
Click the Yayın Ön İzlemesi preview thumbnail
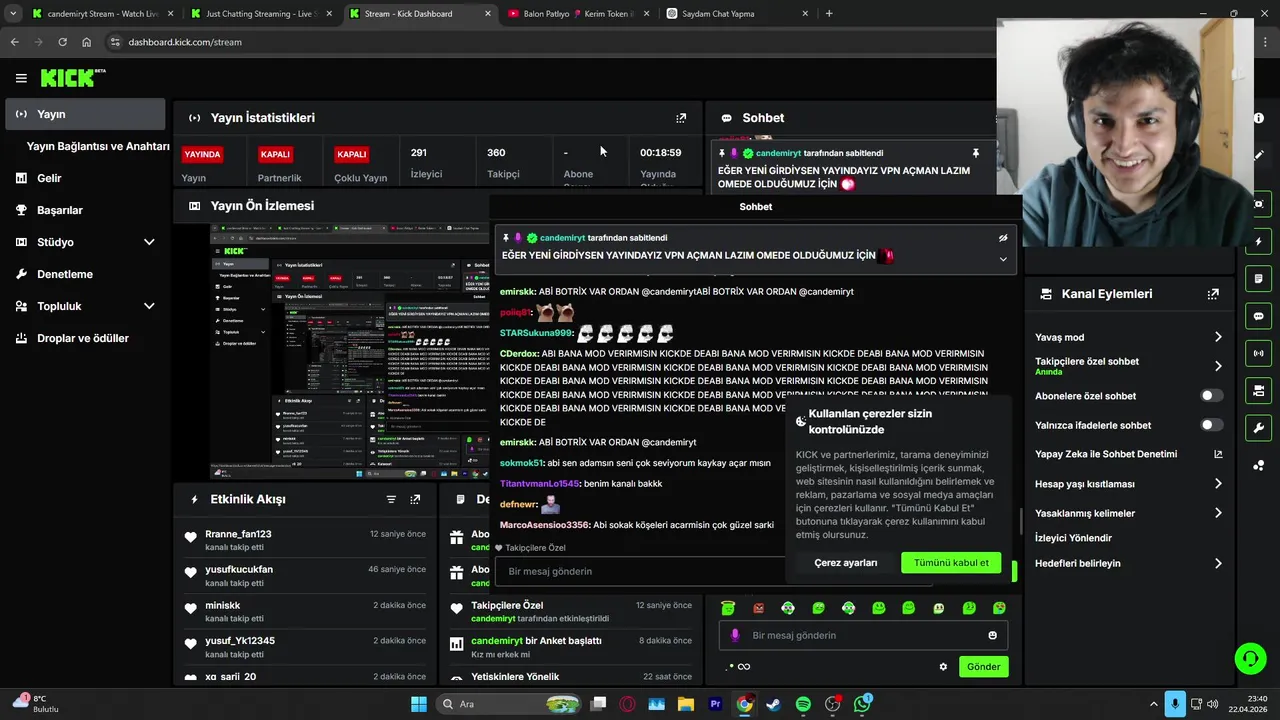(x=349, y=352)
